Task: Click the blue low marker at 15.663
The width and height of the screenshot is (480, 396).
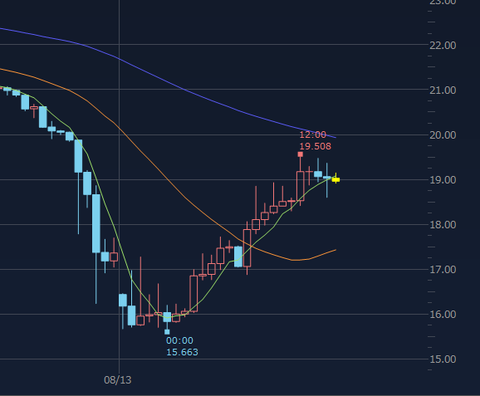Action: (167, 332)
